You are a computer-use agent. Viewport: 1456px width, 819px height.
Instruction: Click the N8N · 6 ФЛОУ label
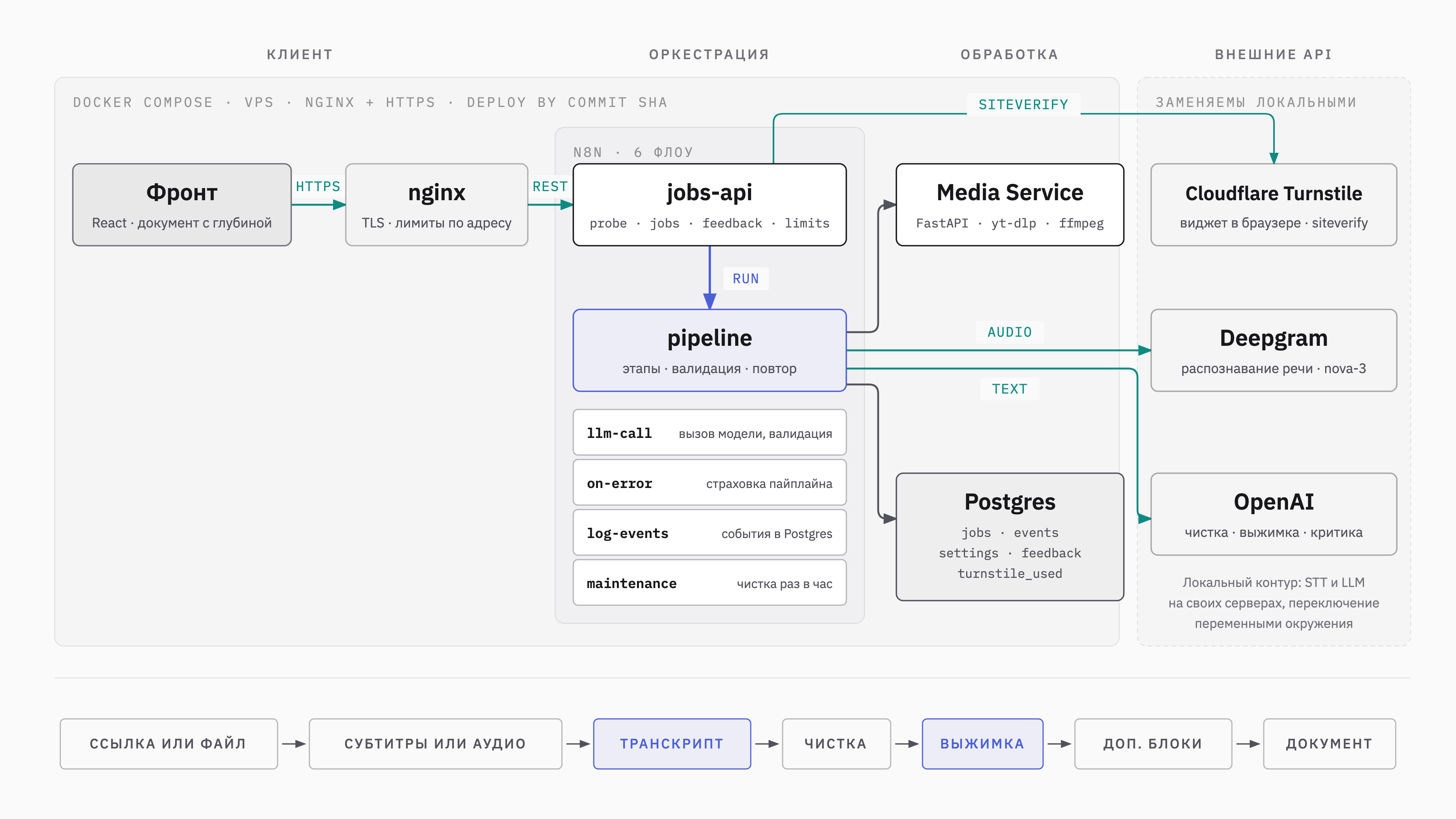(x=633, y=152)
